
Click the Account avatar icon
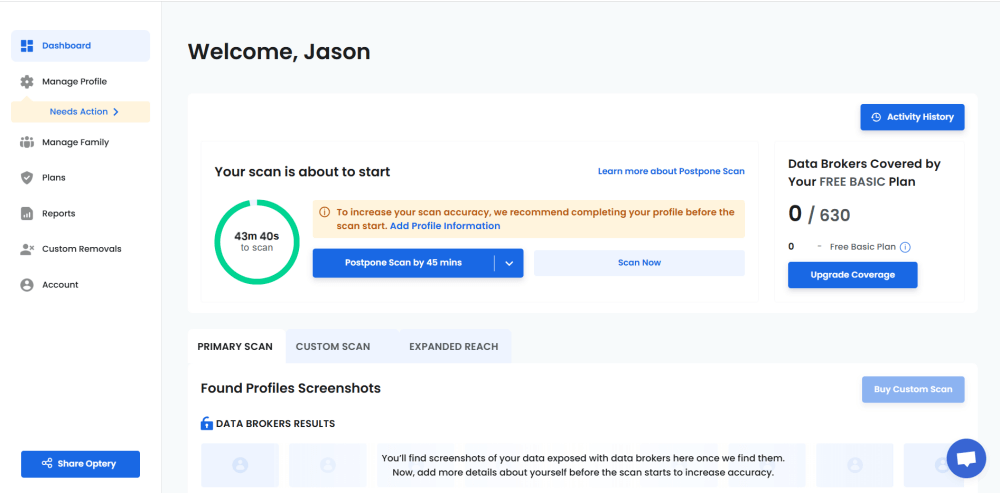point(27,285)
